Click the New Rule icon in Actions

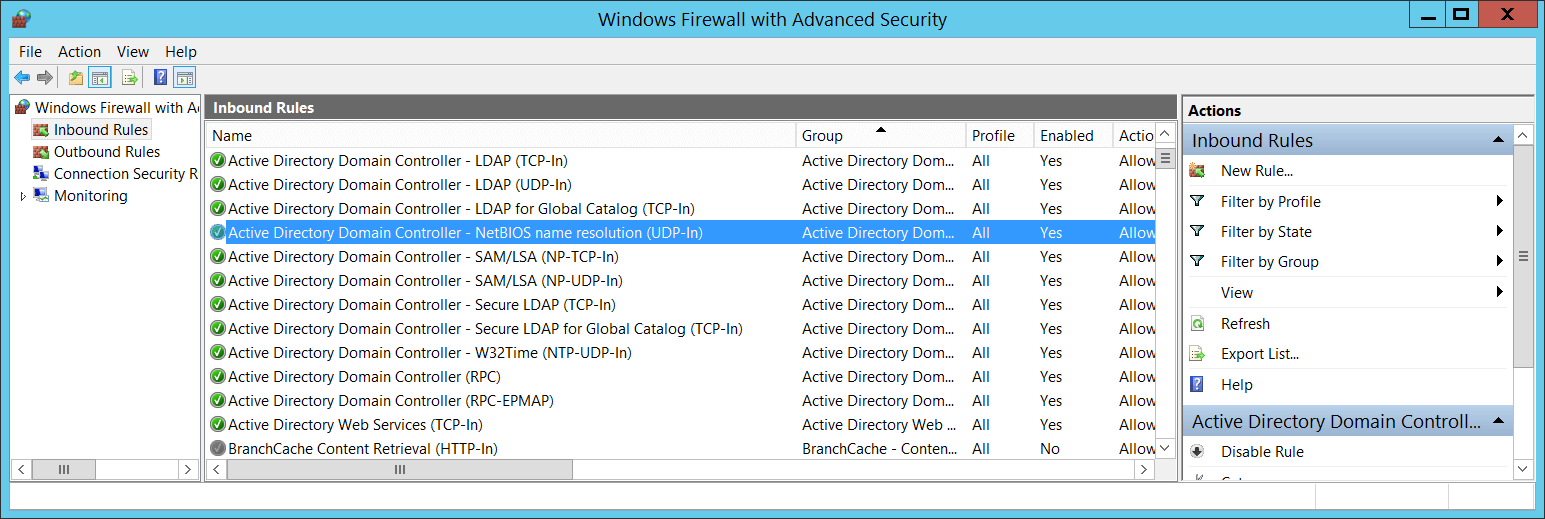1197,171
